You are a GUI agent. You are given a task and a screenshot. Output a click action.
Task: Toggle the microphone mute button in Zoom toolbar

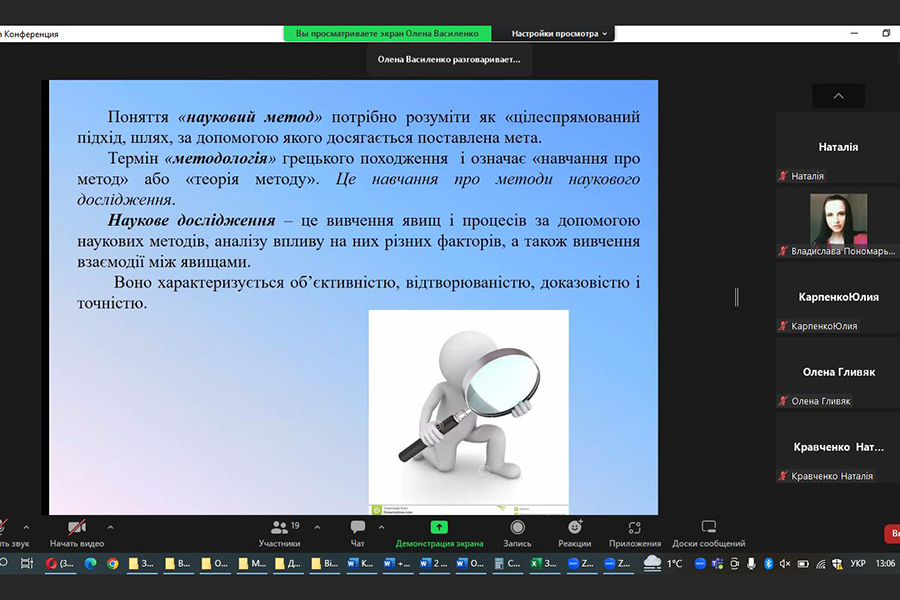coord(3,527)
